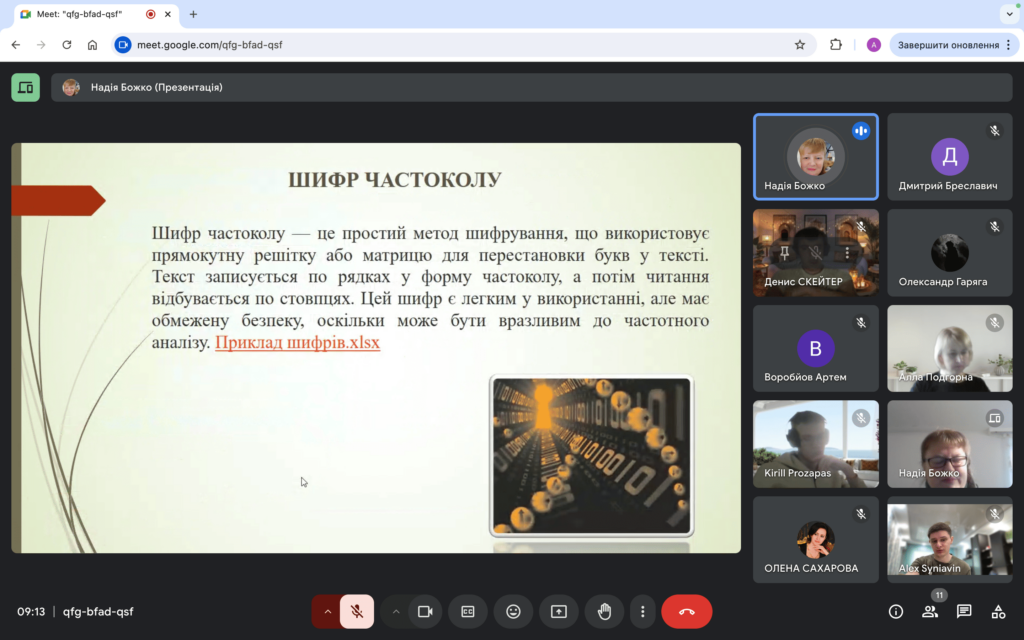
Task: Click the muted mic icon on Kirill Prozapas's tile
Action: [861, 419]
